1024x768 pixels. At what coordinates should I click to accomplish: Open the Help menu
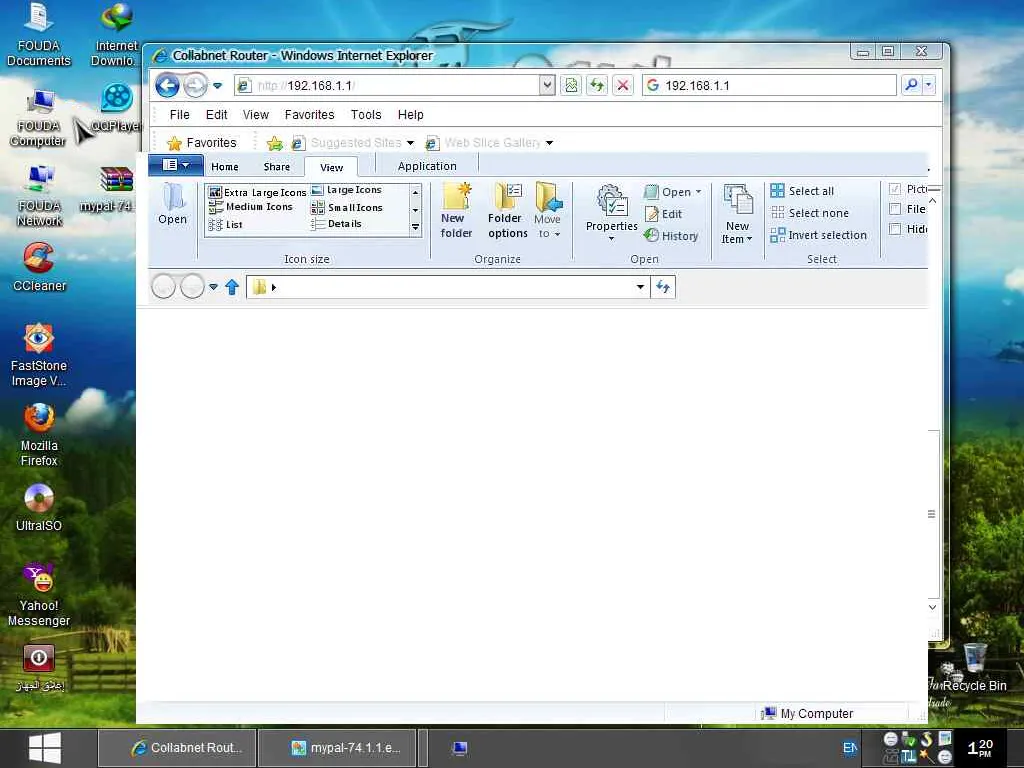coord(411,114)
